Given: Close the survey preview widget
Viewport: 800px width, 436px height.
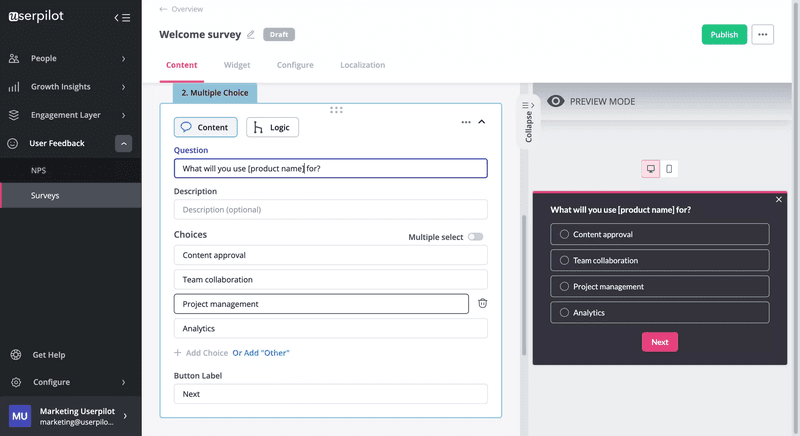Looking at the screenshot, I should coord(779,200).
